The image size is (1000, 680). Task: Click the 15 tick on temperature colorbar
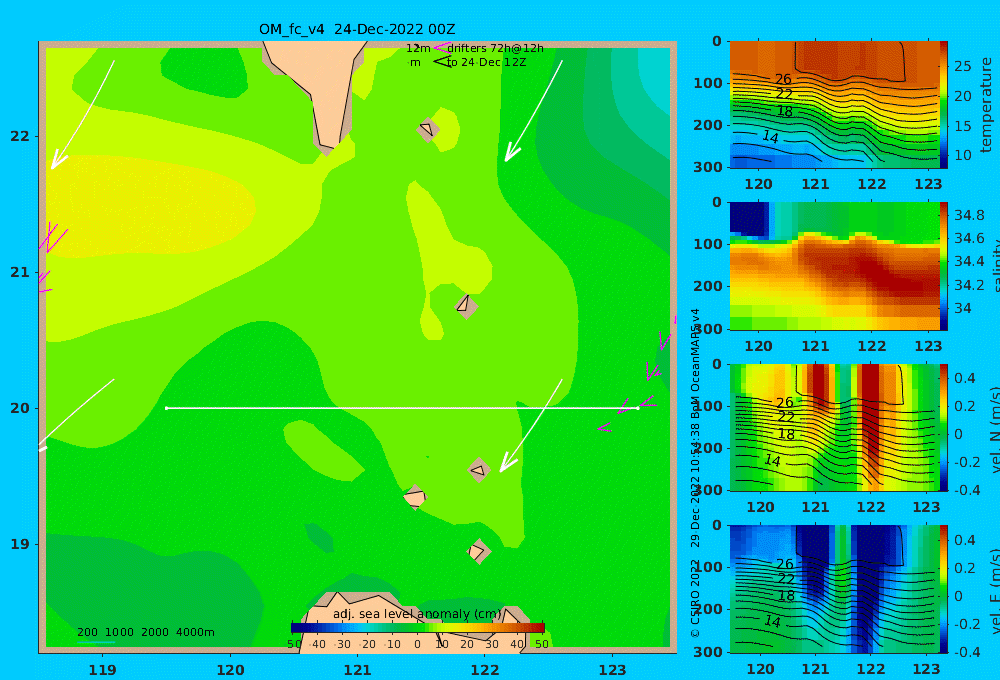coord(963,126)
